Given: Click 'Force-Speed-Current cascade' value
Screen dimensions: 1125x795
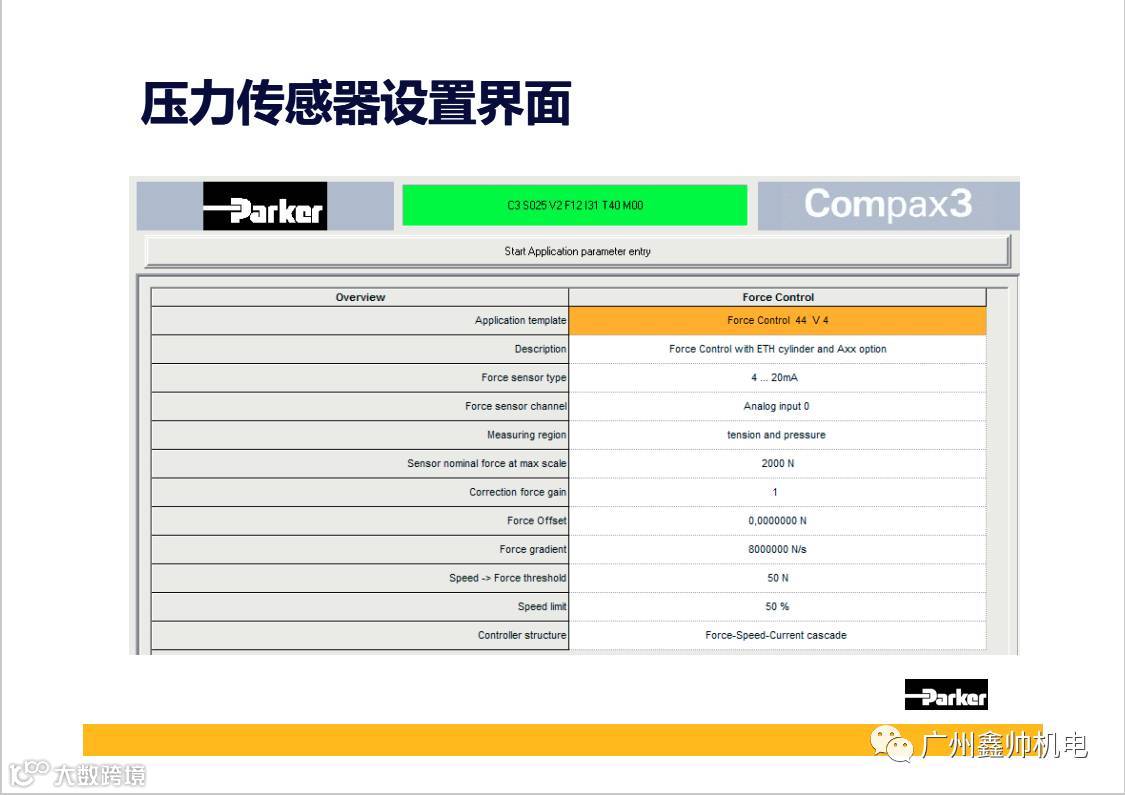Looking at the screenshot, I should (776, 636).
